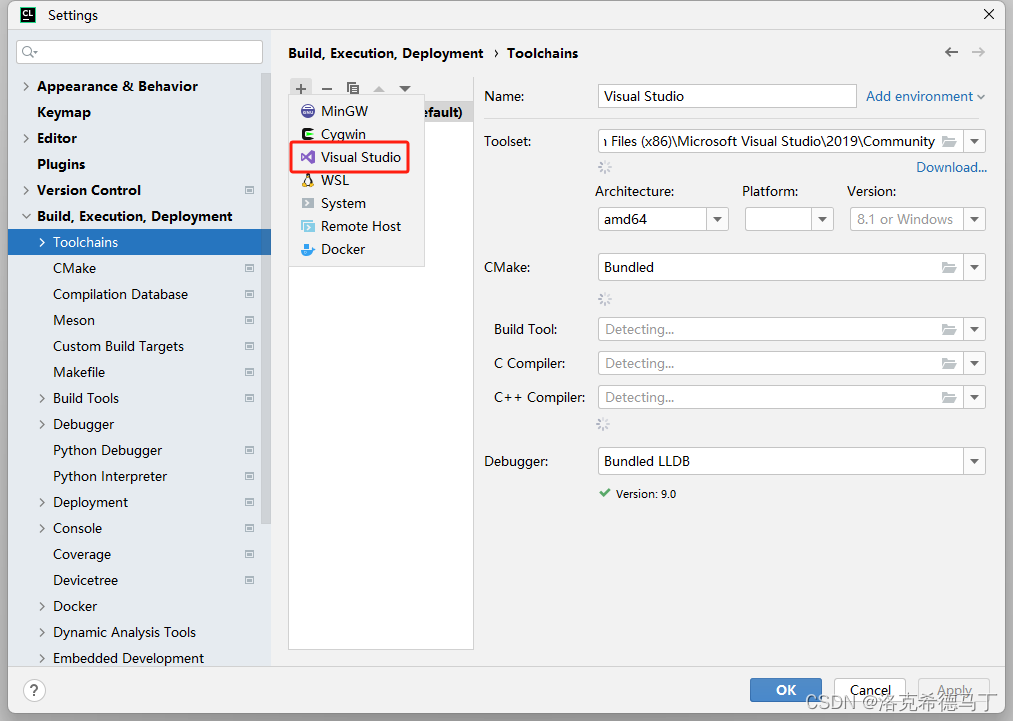Click the OK button
The height and width of the screenshot is (721, 1013).
click(x=786, y=690)
